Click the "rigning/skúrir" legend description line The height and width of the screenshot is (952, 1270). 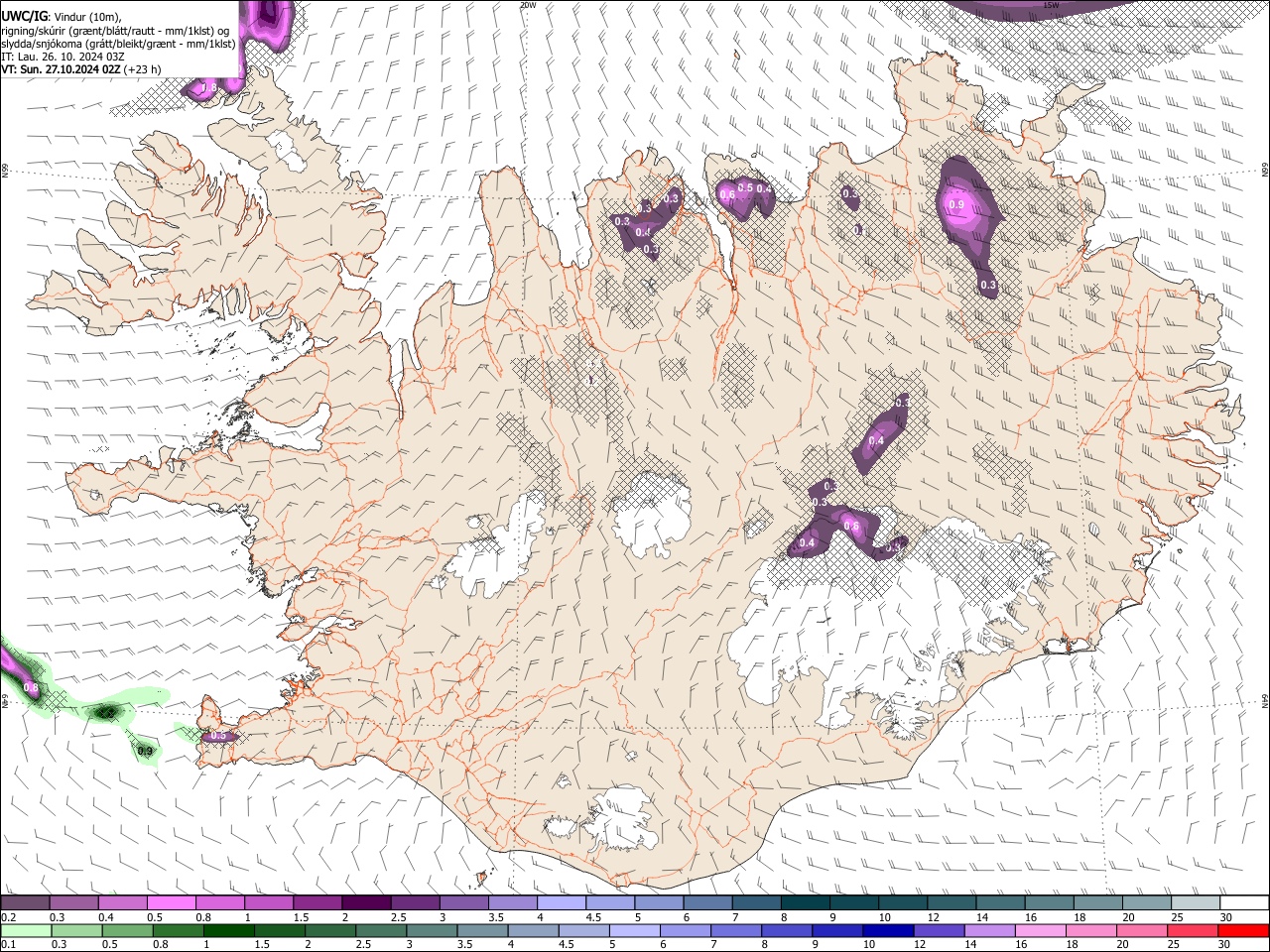[x=116, y=30]
